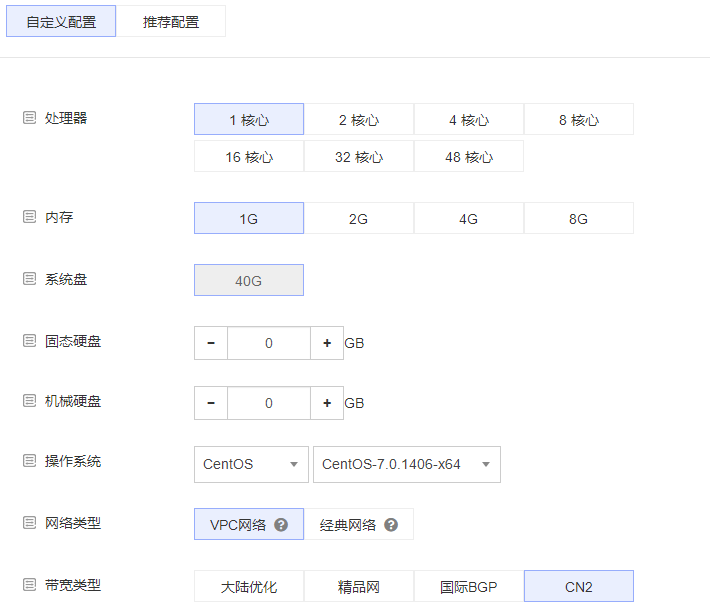Click the list icon next to 处理器

tap(29, 117)
